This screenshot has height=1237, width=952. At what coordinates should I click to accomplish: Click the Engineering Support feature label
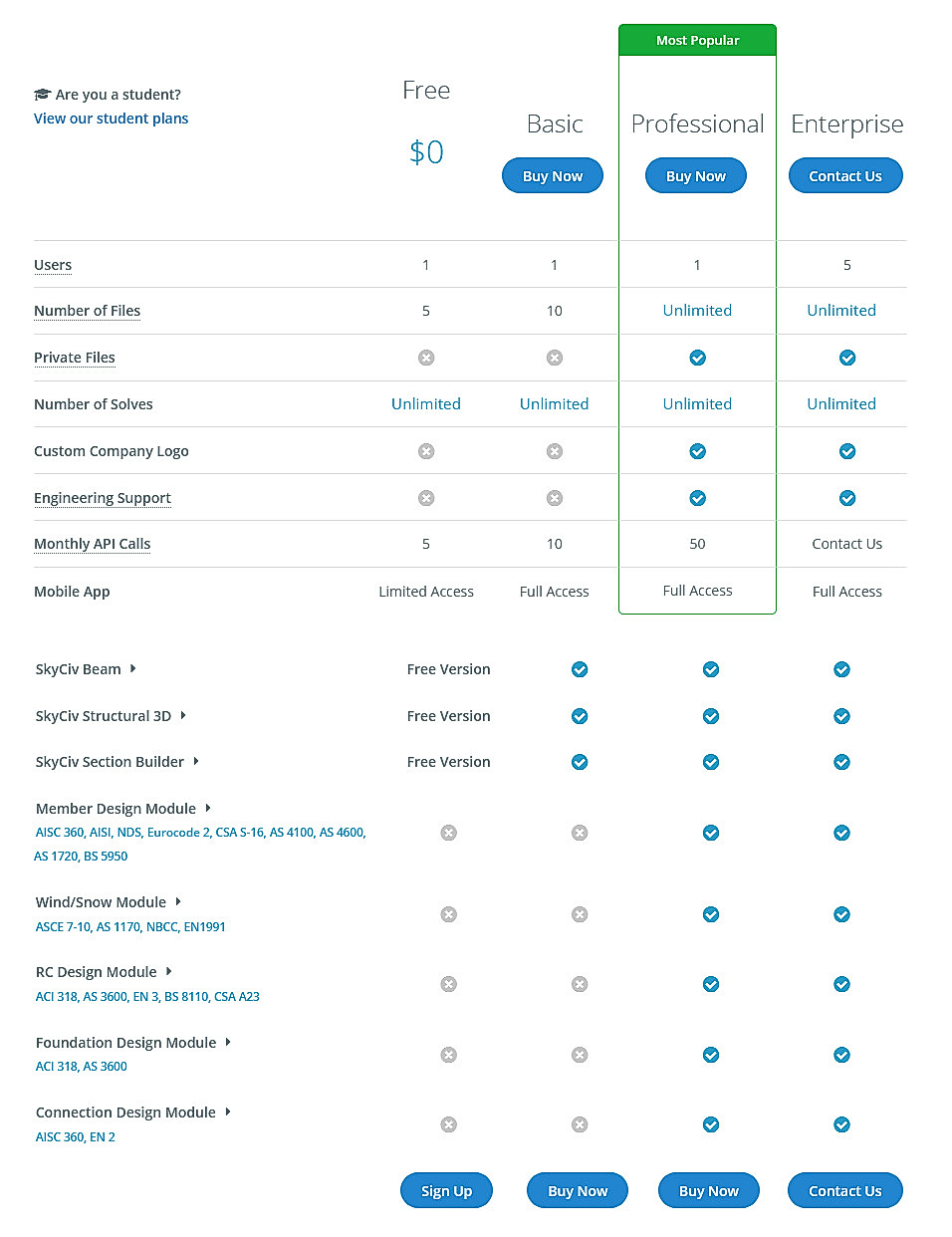(x=103, y=498)
